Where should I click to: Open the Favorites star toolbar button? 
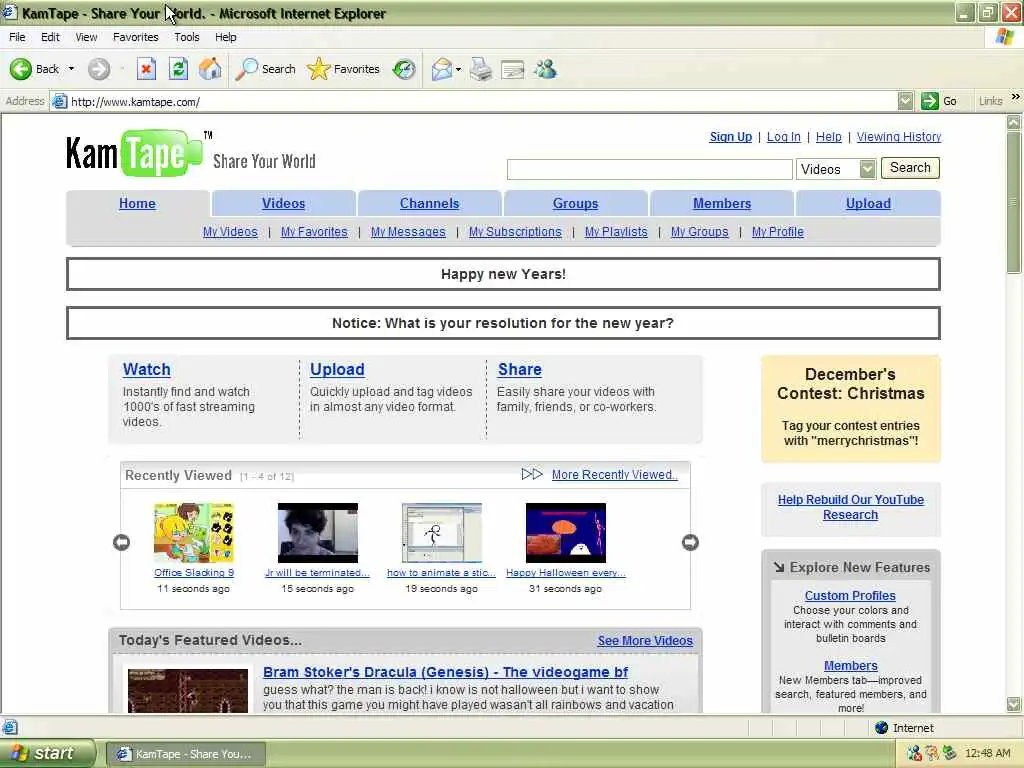[x=343, y=69]
